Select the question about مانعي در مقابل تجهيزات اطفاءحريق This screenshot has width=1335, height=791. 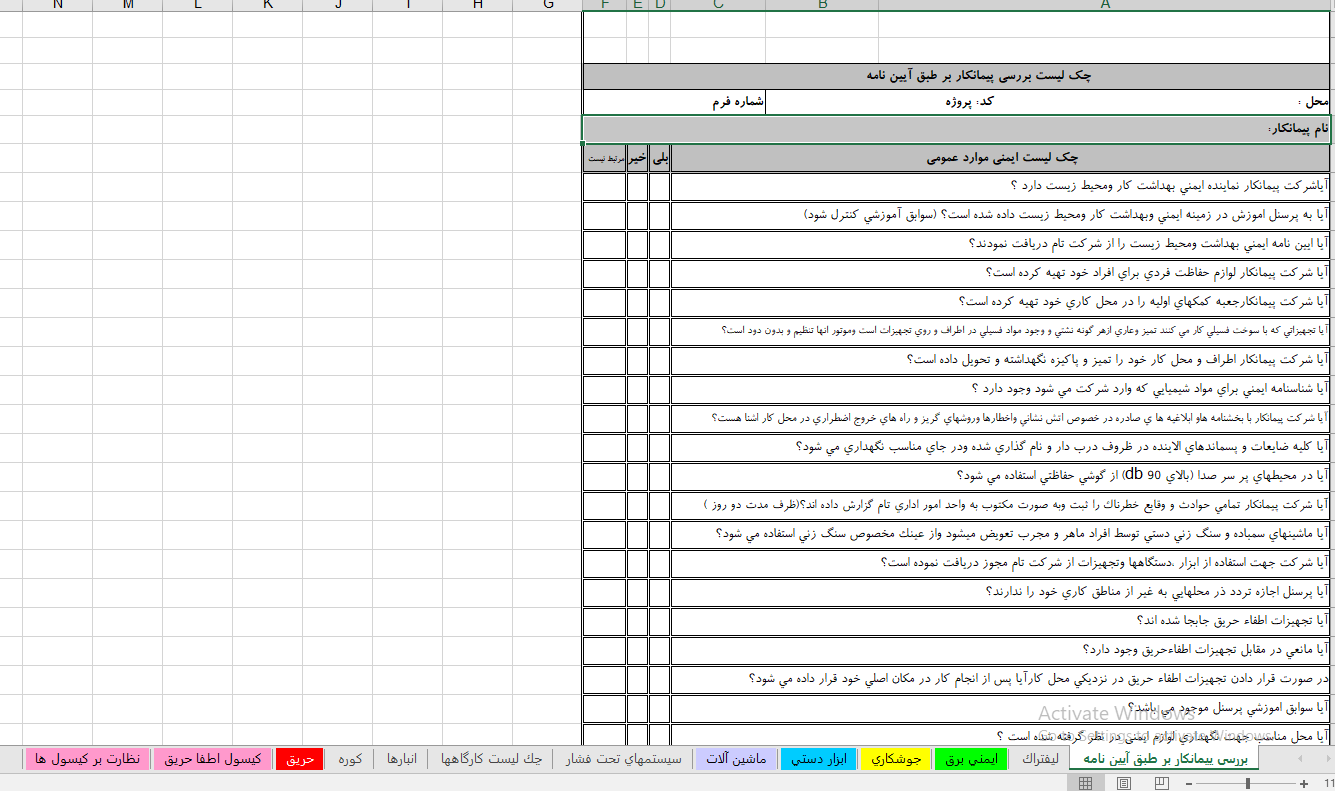point(1001,650)
